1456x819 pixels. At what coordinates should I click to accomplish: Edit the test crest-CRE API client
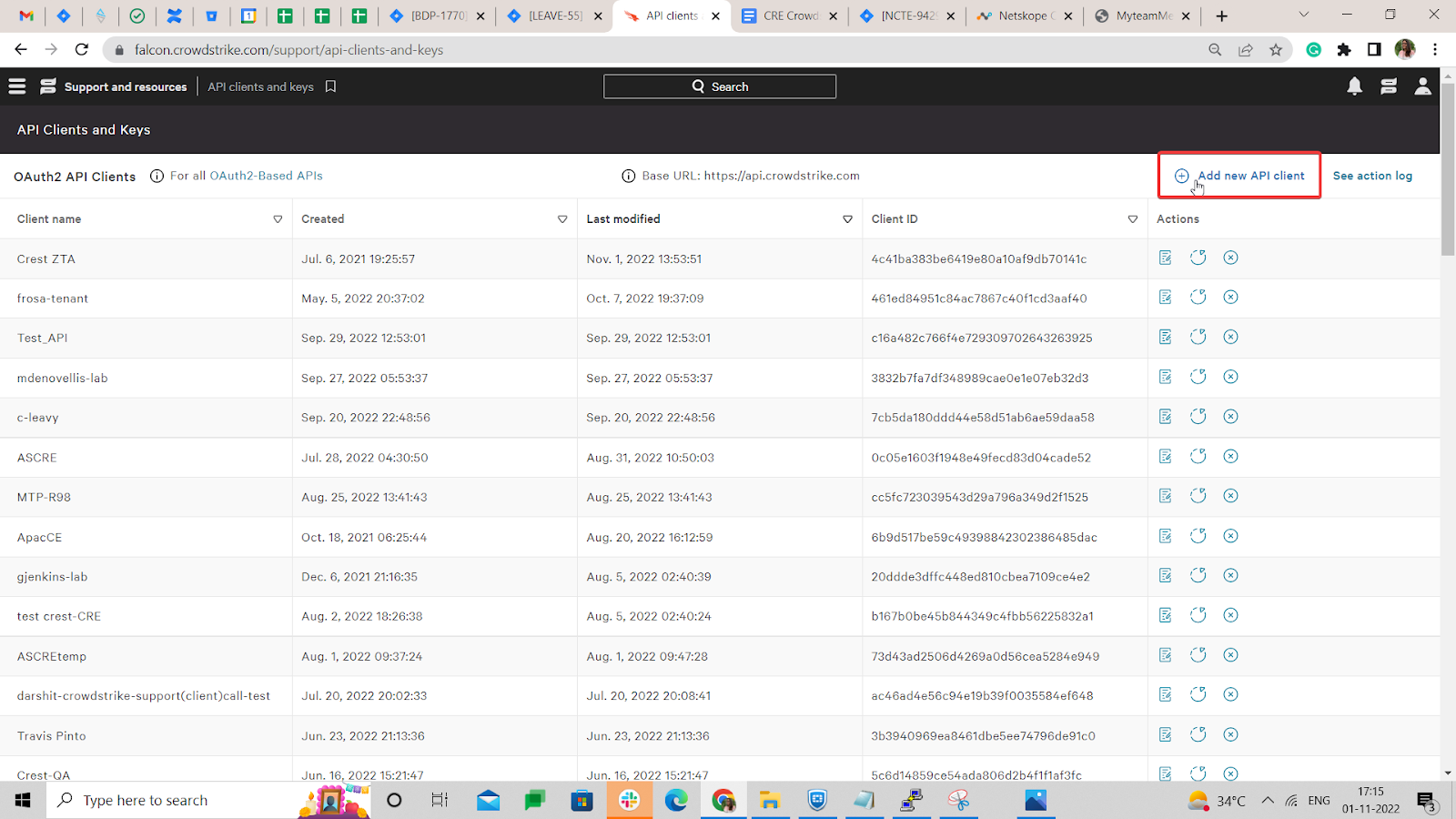[x=1166, y=615]
